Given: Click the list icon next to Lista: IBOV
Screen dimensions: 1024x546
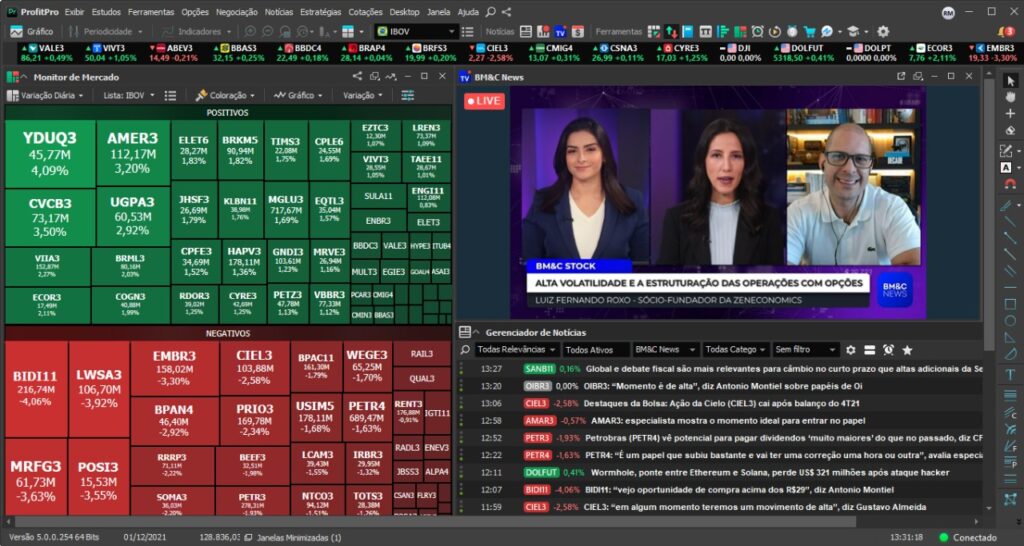Looking at the screenshot, I should click(170, 95).
